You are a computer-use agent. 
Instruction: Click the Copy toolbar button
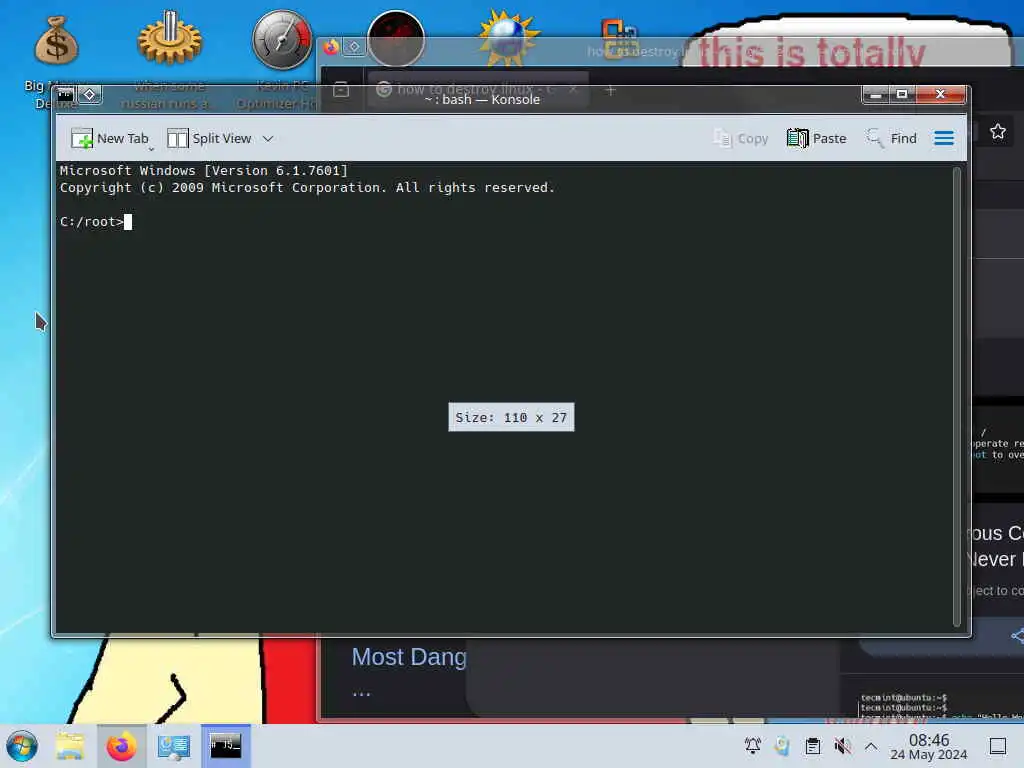(741, 138)
